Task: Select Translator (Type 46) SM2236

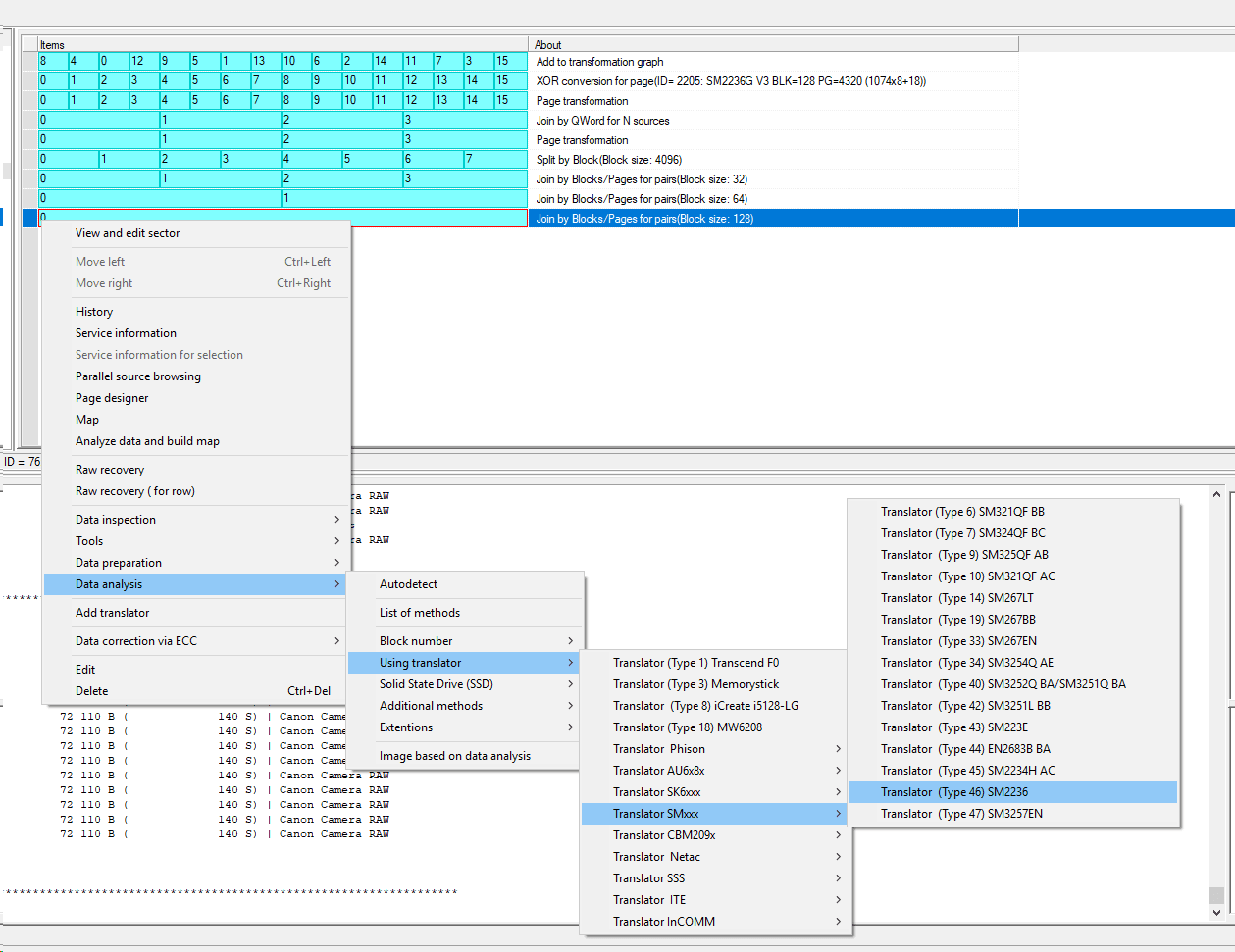Action: tap(1013, 792)
